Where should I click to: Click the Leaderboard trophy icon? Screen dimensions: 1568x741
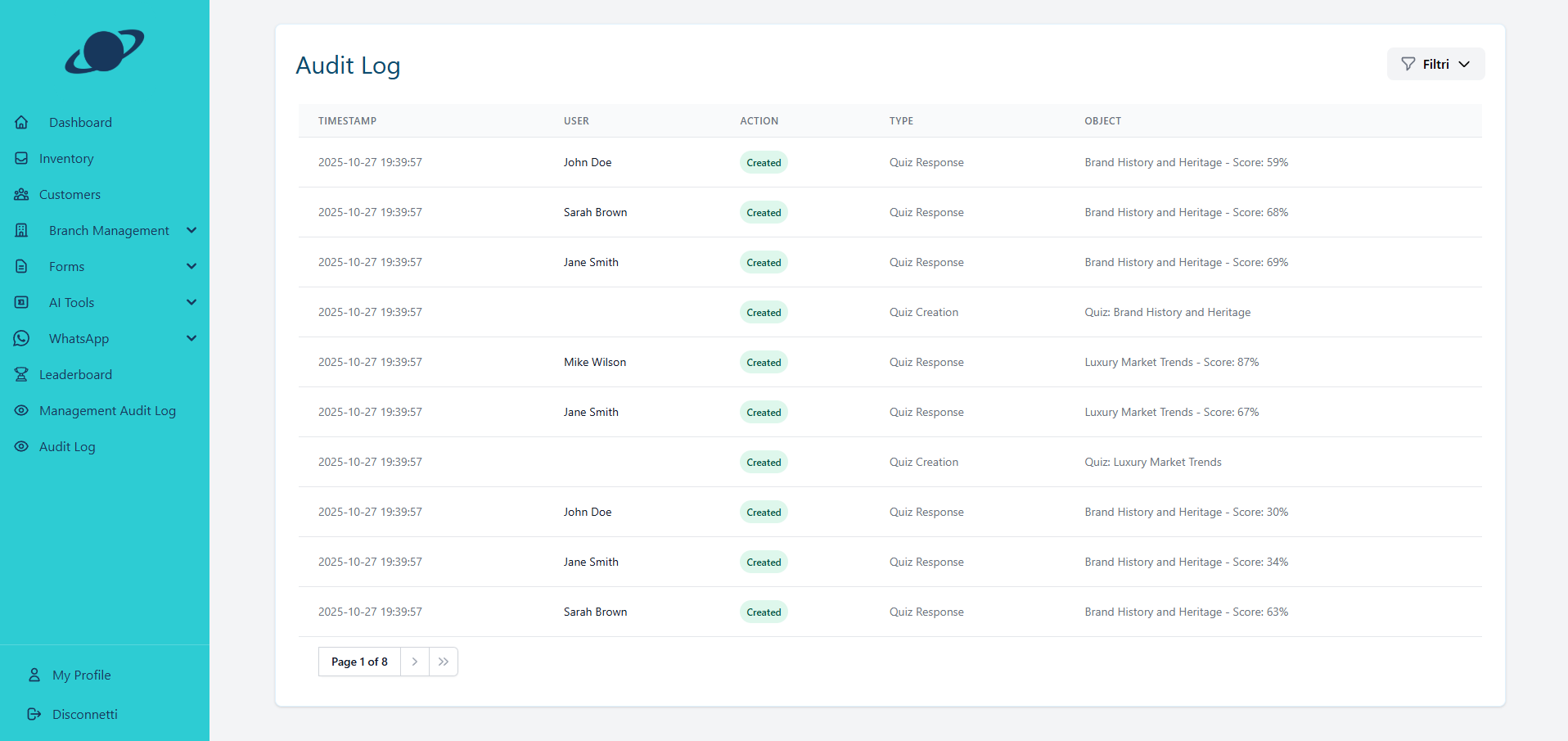tap(21, 374)
